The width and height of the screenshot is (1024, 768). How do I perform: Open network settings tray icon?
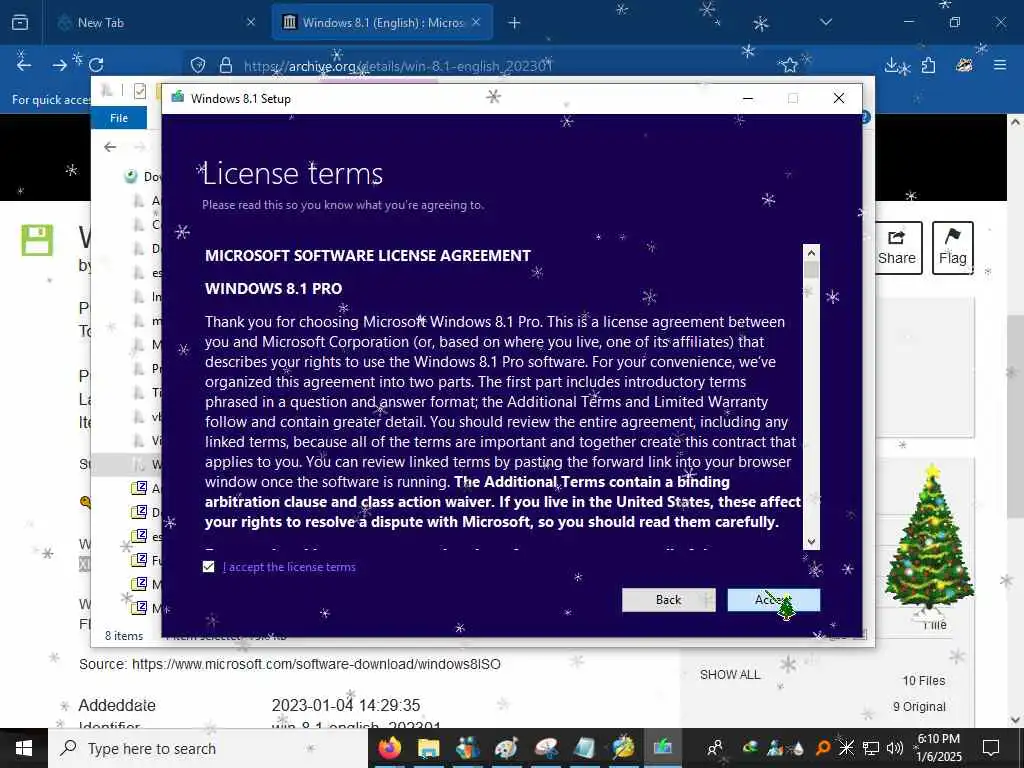(x=871, y=748)
